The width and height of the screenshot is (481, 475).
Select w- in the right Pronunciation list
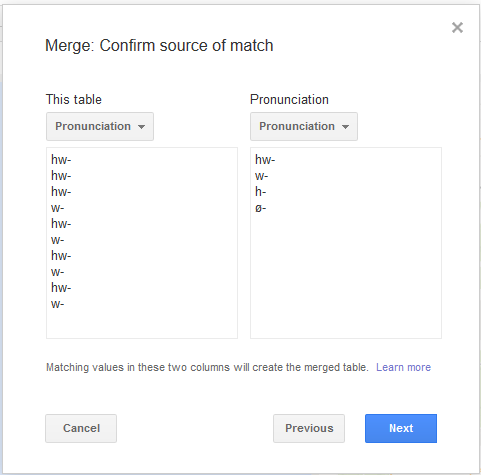pyautogui.click(x=262, y=176)
